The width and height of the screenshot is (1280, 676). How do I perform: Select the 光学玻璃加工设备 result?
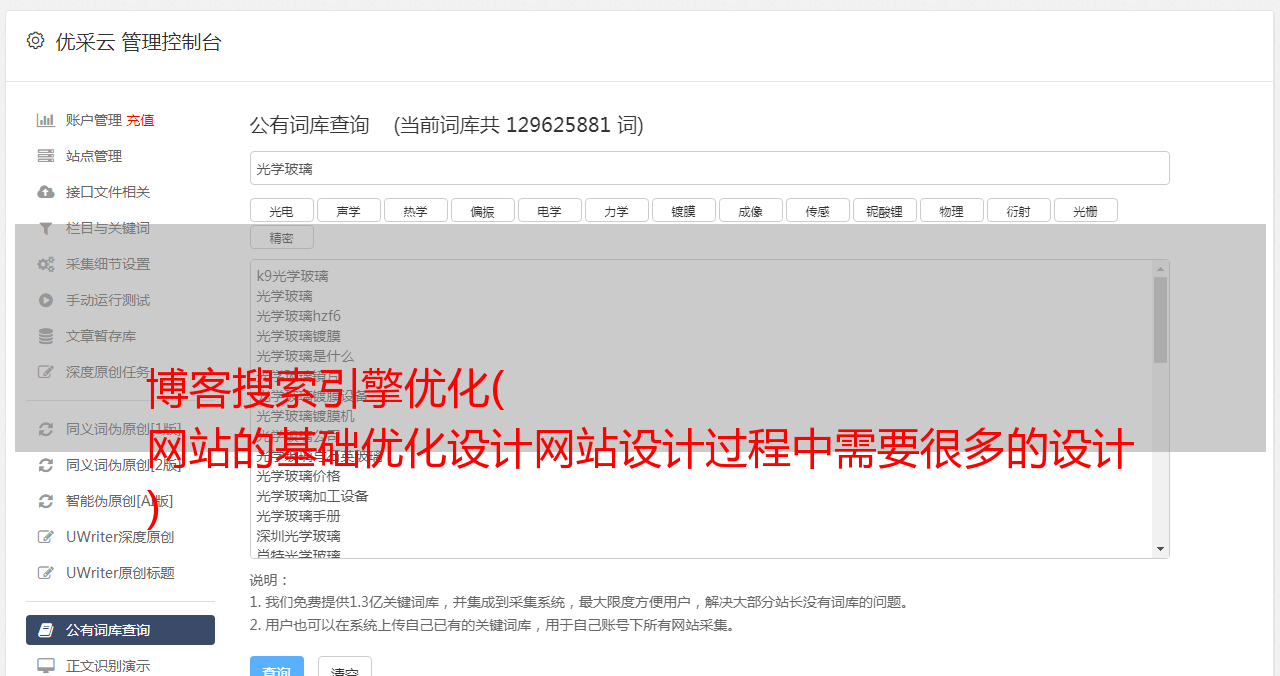tap(312, 496)
